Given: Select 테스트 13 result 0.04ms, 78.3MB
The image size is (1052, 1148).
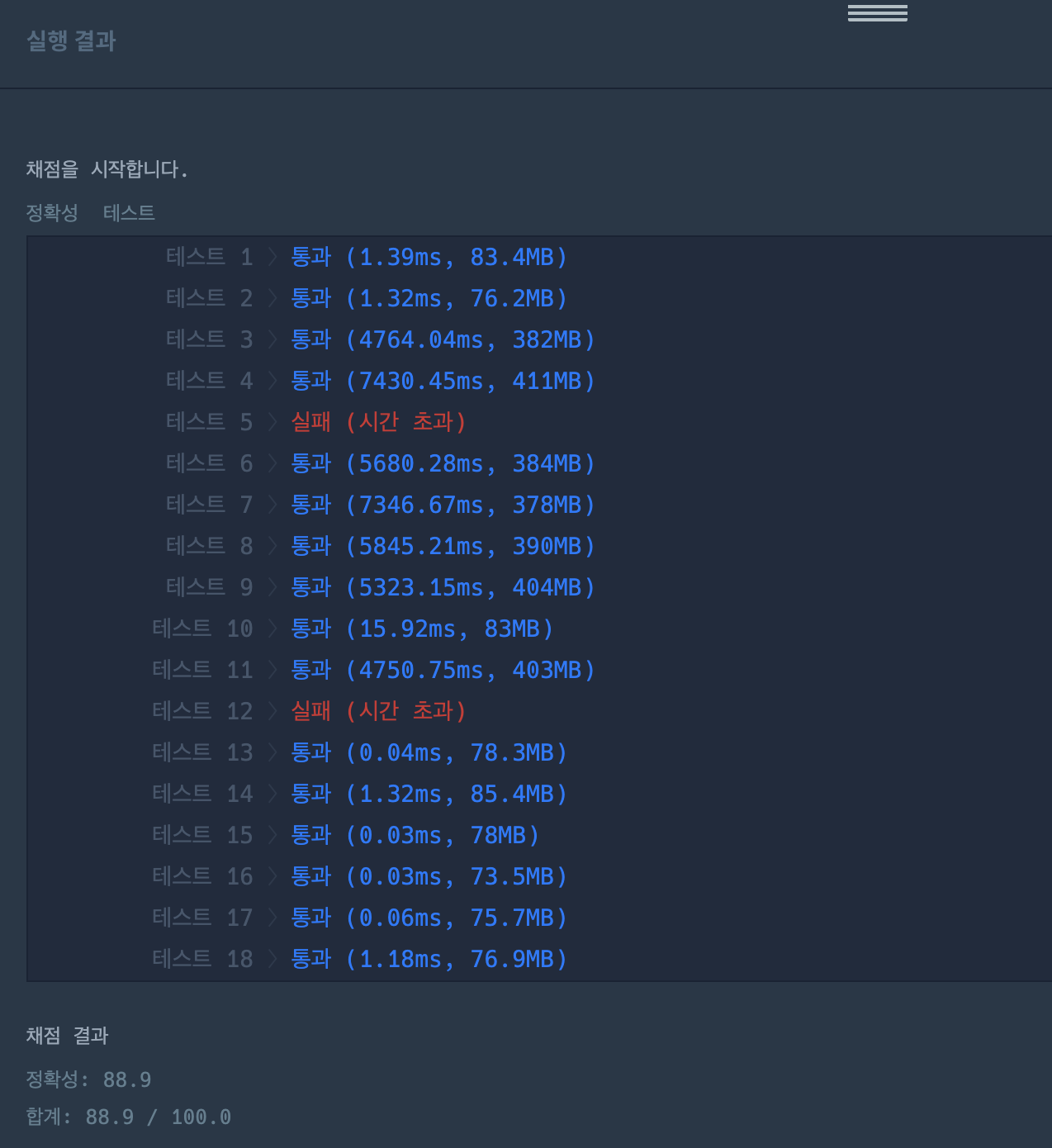Looking at the screenshot, I should tap(429, 752).
